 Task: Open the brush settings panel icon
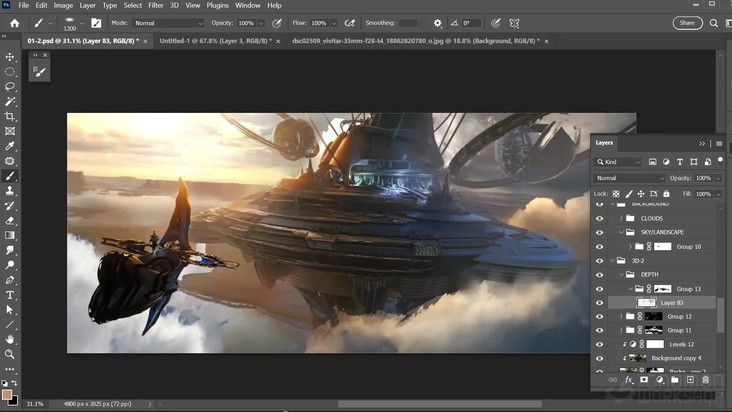point(96,23)
